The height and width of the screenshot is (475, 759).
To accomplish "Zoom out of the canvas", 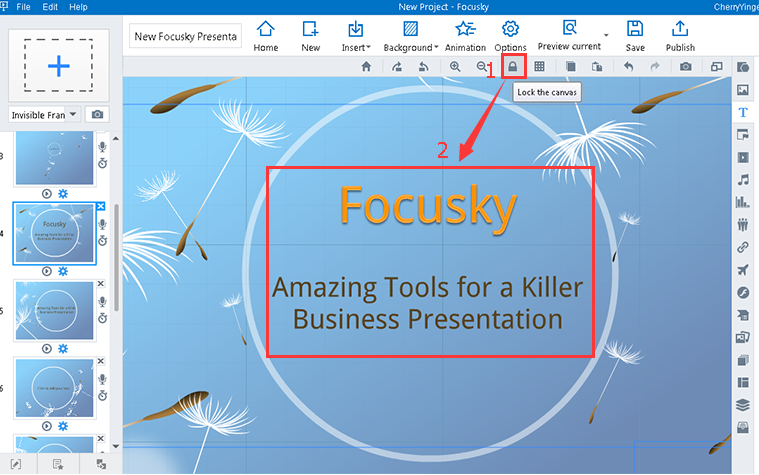I will [482, 67].
